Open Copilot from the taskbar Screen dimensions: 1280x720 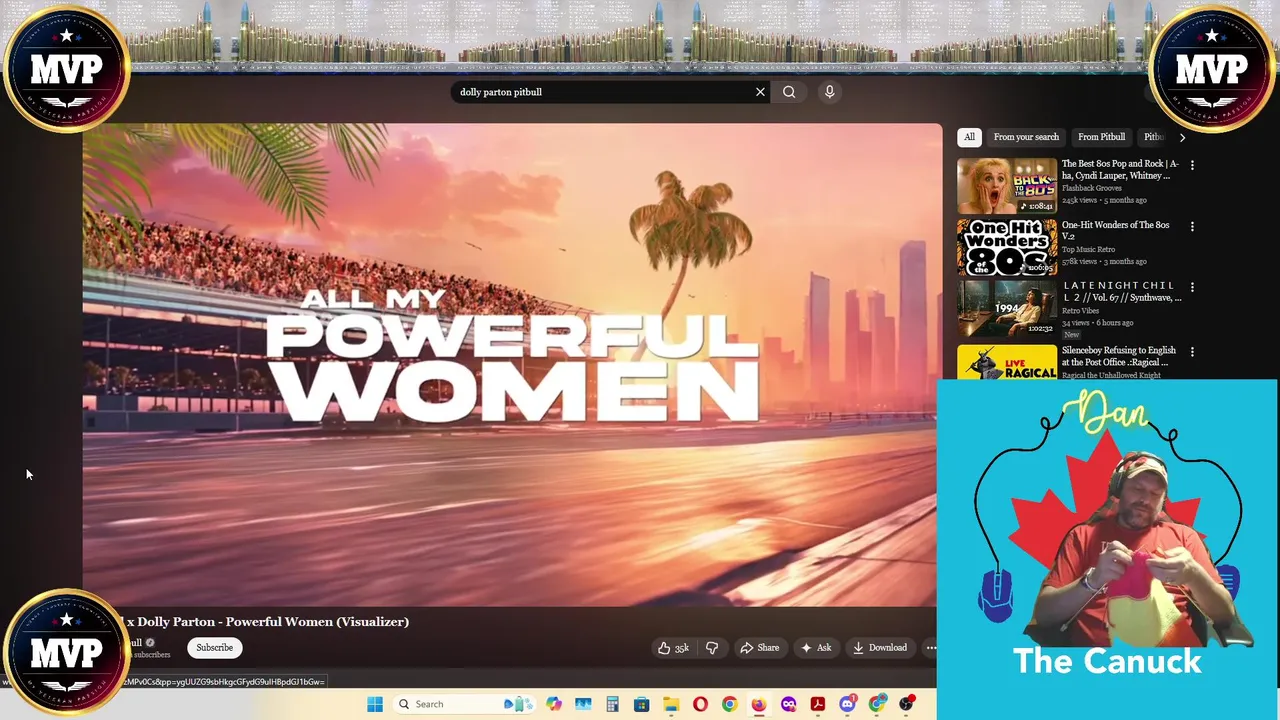point(554,704)
